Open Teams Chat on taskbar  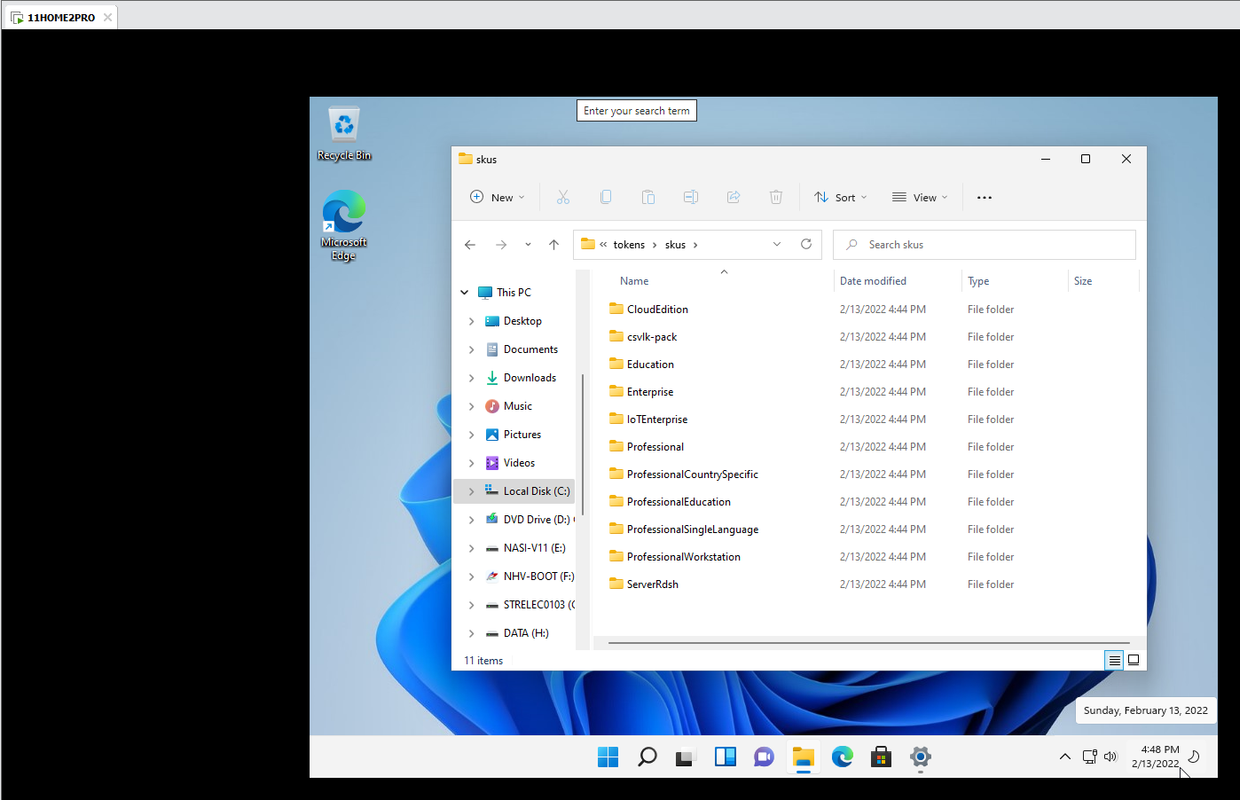click(764, 757)
